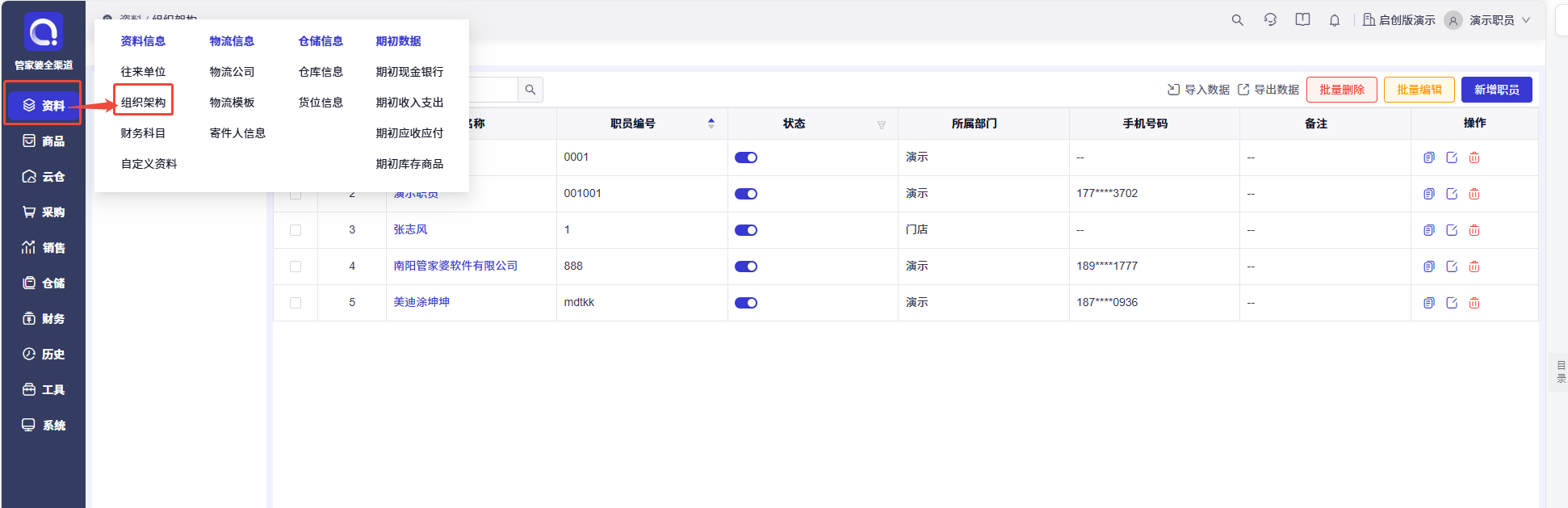
Task: Click 批量删除 button
Action: tap(1342, 90)
